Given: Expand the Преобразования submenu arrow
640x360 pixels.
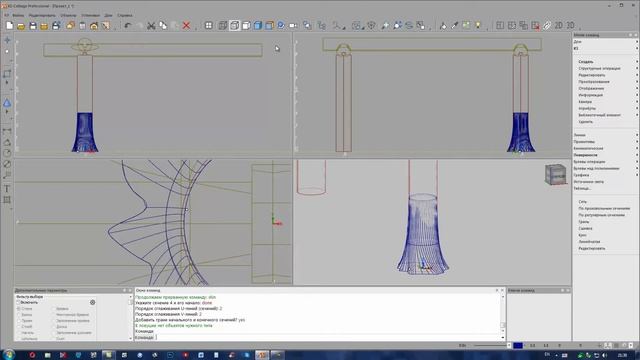Looking at the screenshot, I should (636, 82).
